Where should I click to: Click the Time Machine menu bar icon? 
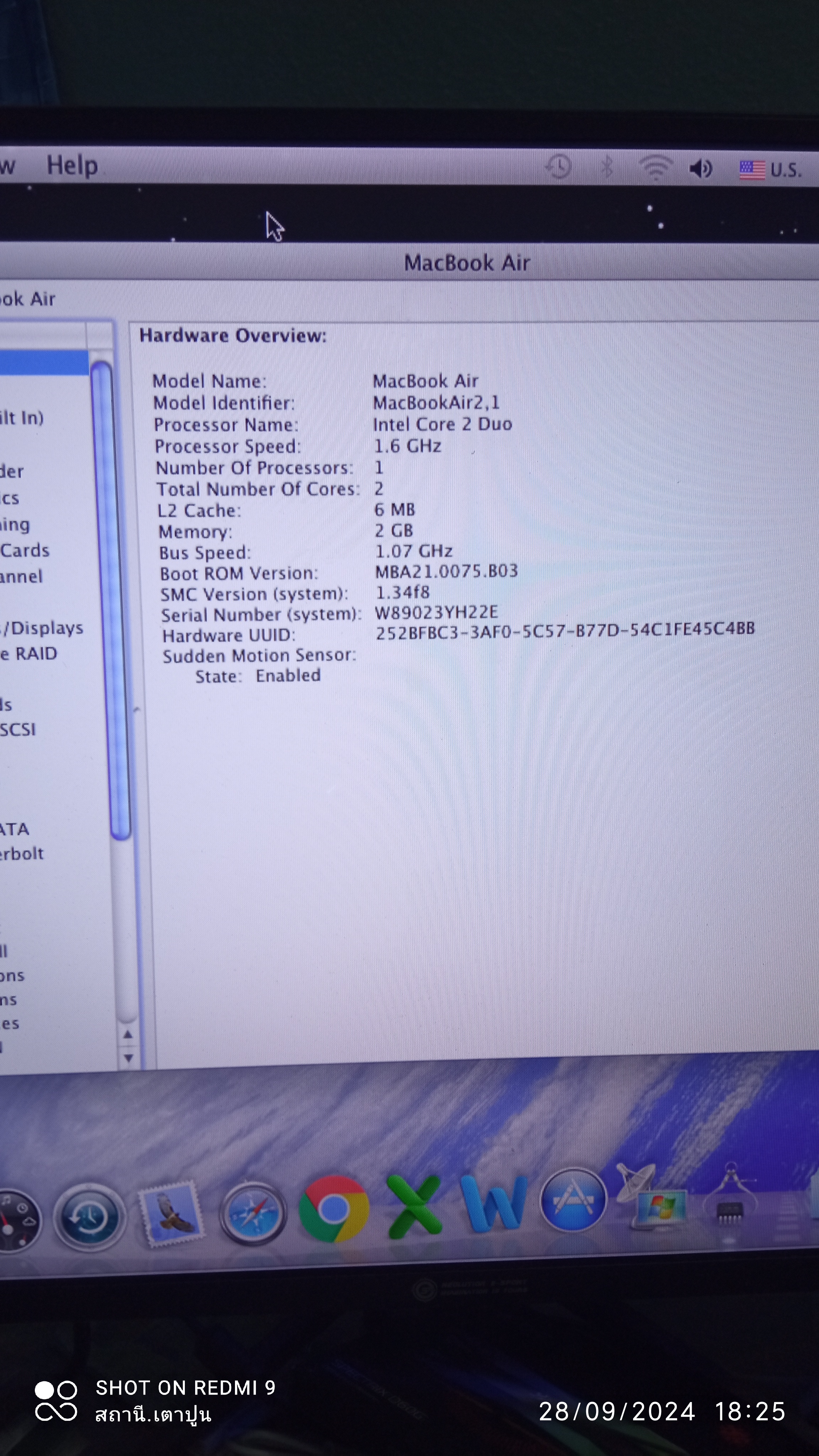(x=558, y=167)
